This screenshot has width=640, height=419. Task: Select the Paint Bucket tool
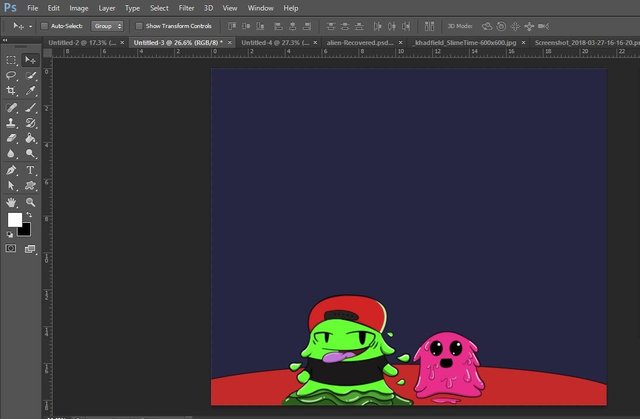pos(30,138)
